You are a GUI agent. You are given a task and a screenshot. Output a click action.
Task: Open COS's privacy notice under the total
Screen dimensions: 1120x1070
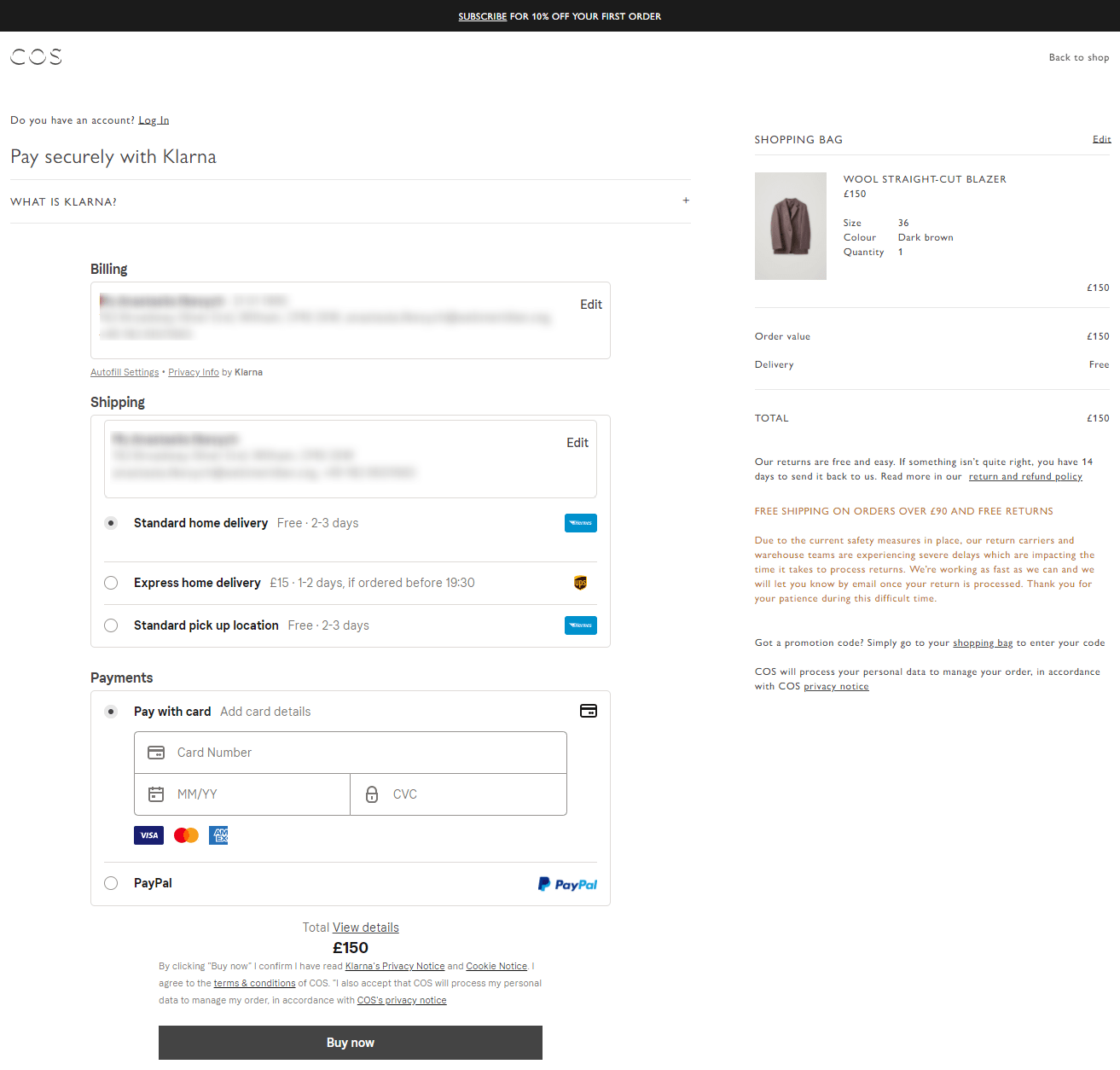tap(402, 1000)
